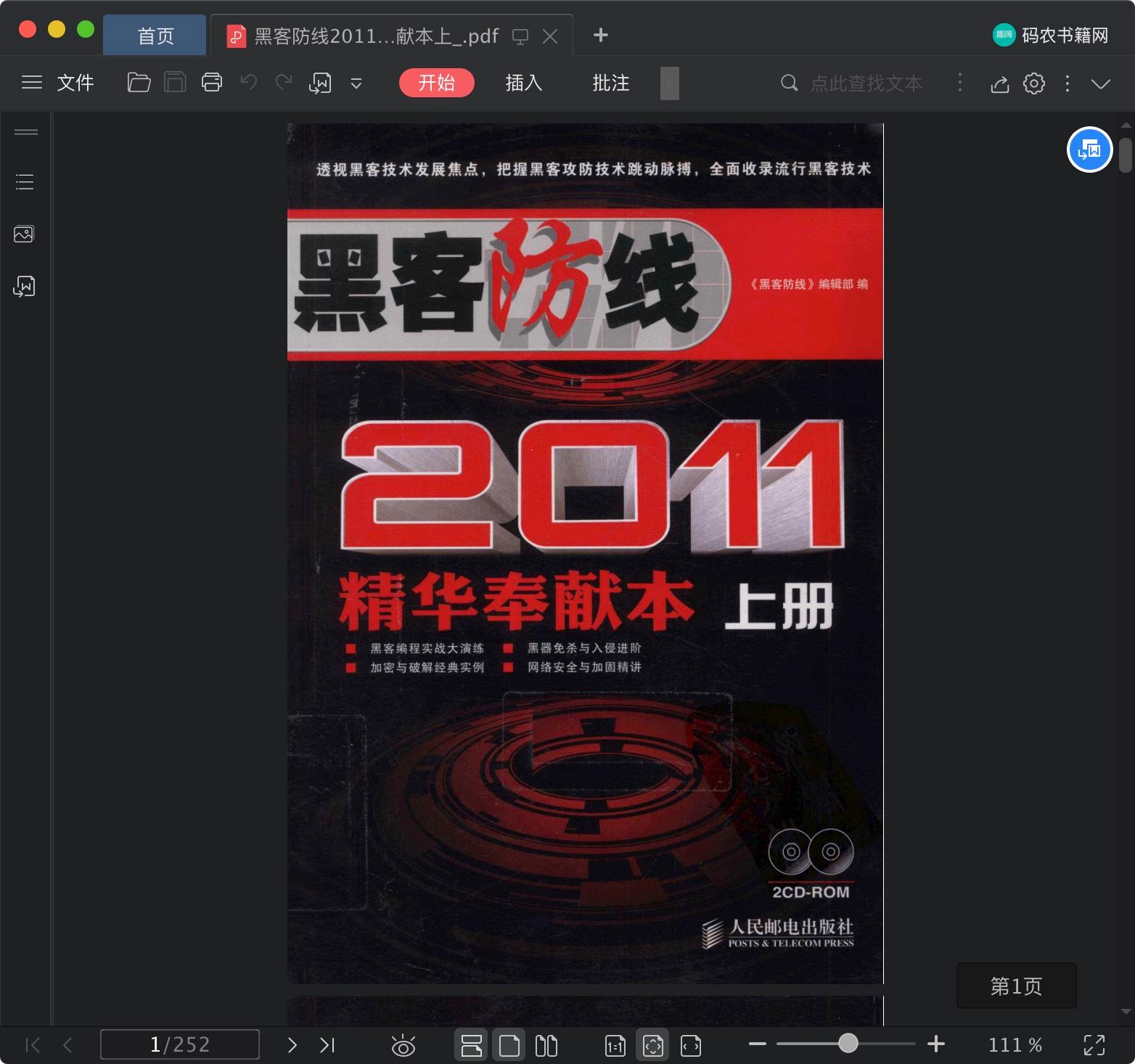Click the save icon in toolbar
This screenshot has height=1064, width=1135.
175,83
